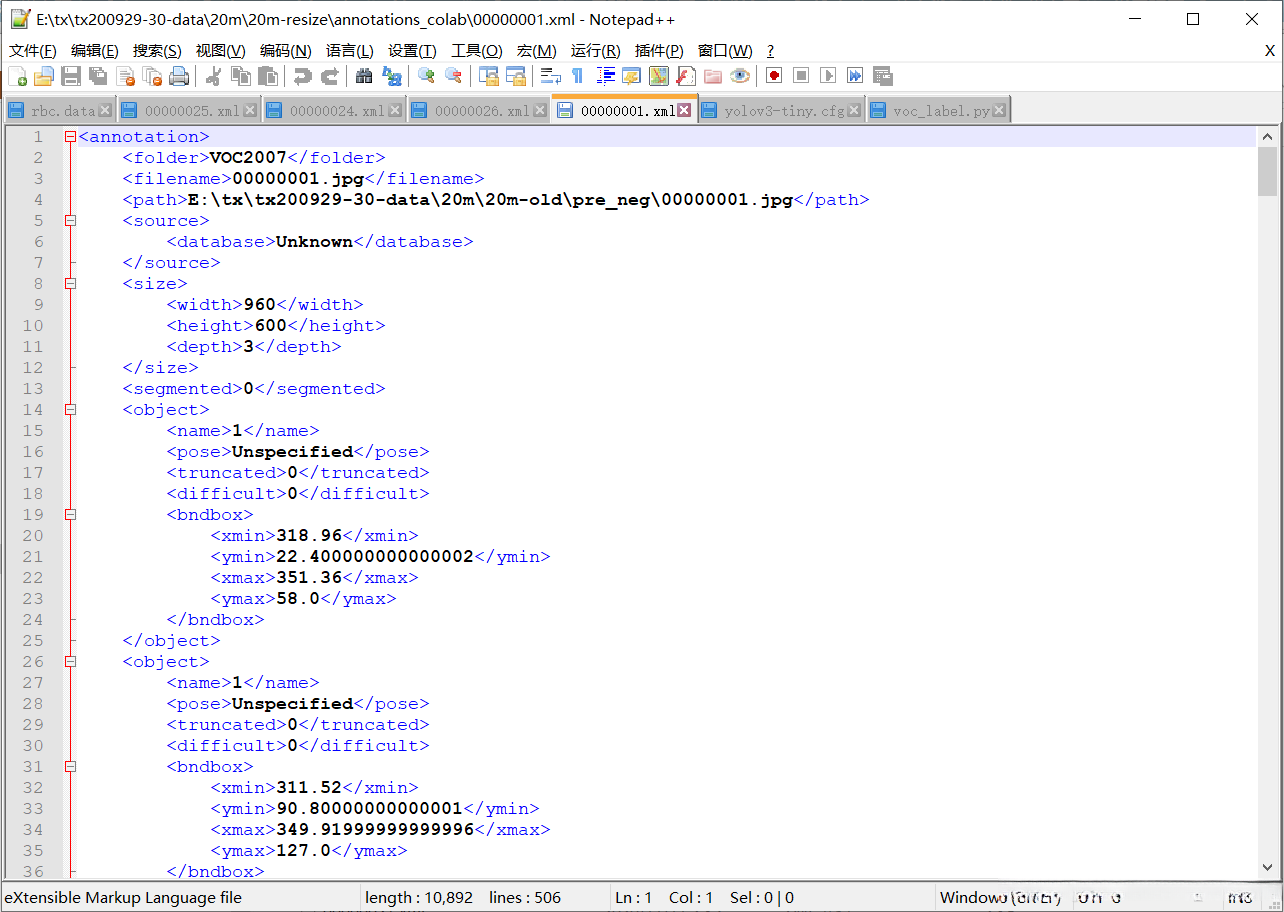Click the Save file toolbar icon

coord(71,76)
